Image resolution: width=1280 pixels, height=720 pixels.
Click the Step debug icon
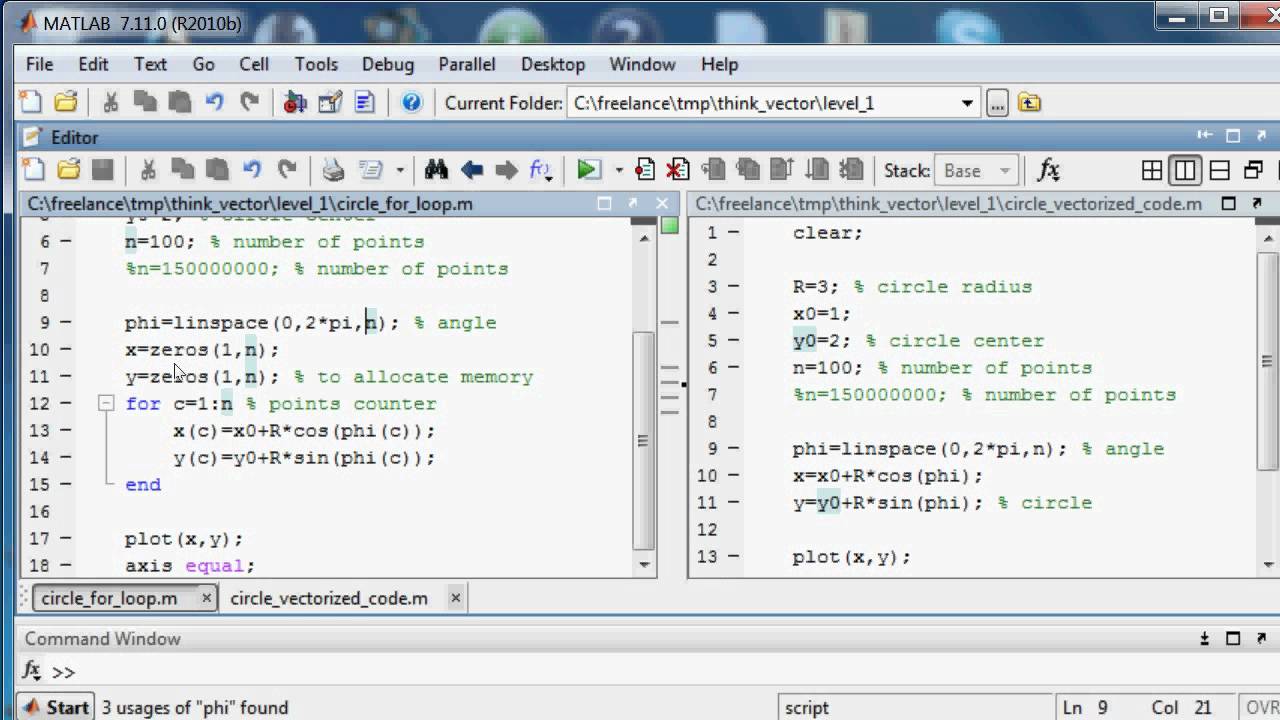714,170
